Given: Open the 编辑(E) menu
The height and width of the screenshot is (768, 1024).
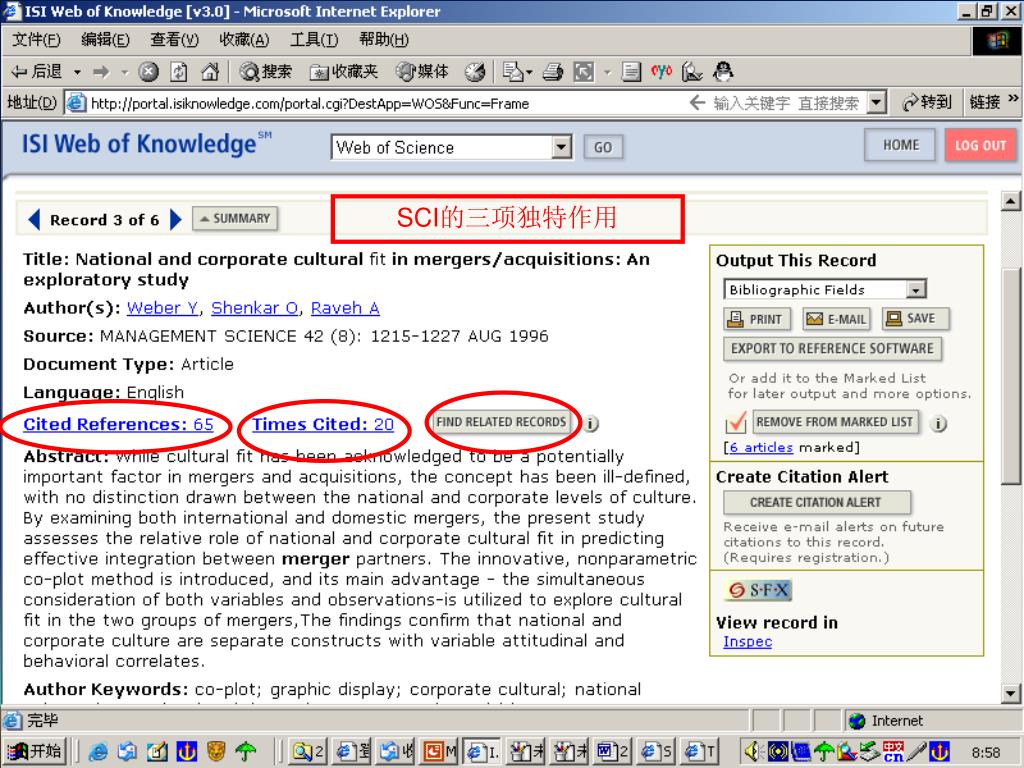Looking at the screenshot, I should coord(105,40).
